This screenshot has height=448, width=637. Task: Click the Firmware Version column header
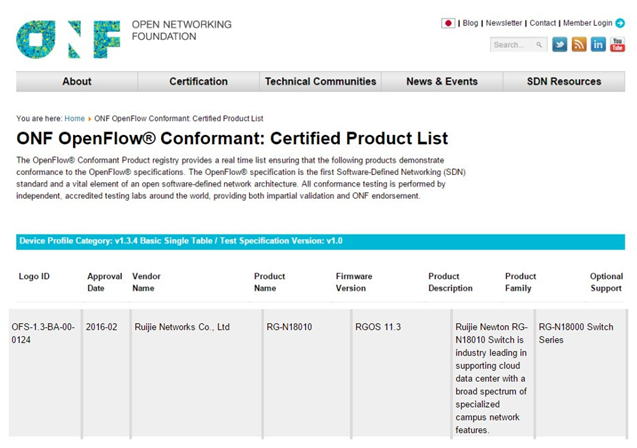(354, 282)
